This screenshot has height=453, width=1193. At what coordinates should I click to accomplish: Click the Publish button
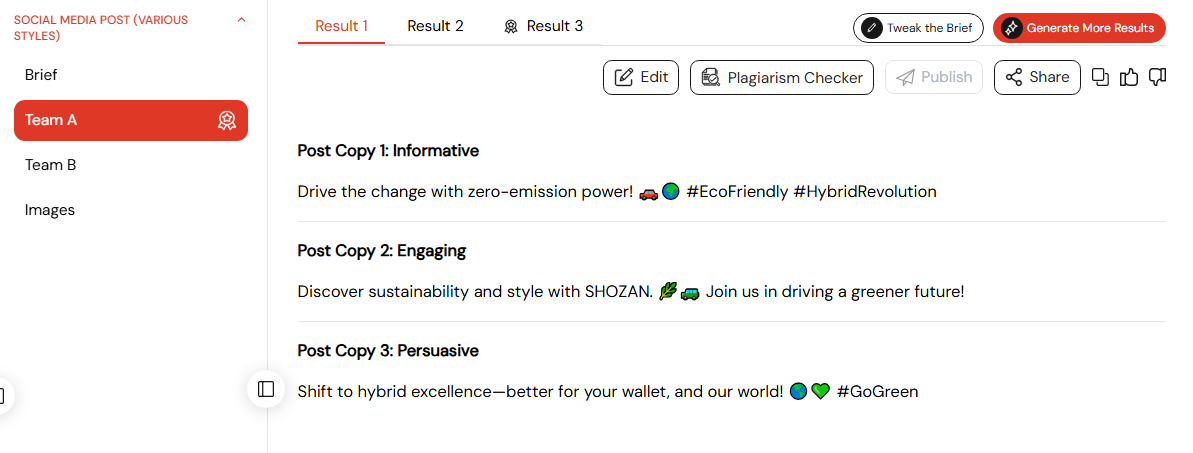[x=934, y=77]
